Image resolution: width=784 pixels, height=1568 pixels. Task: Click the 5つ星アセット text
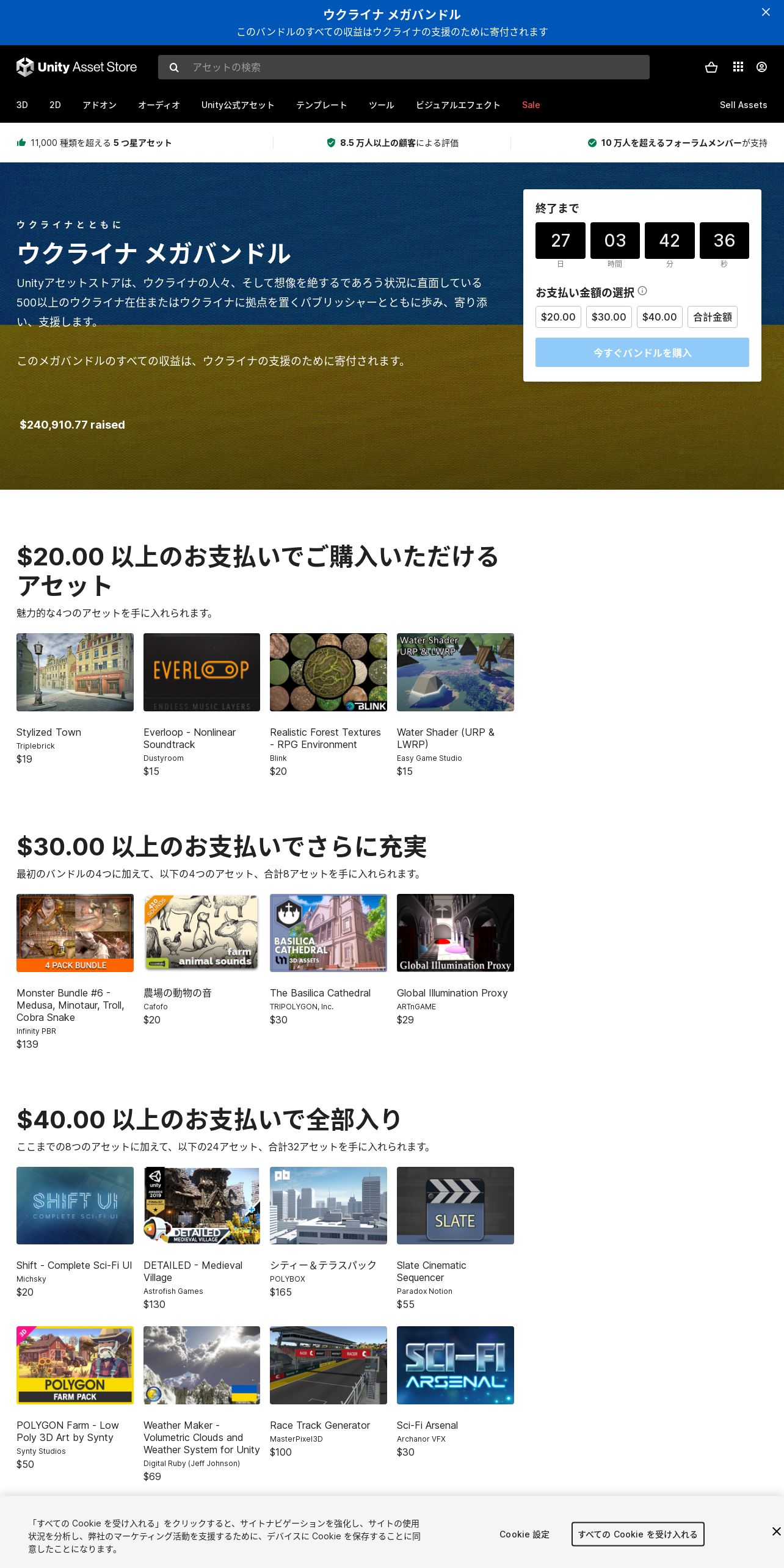pos(142,143)
